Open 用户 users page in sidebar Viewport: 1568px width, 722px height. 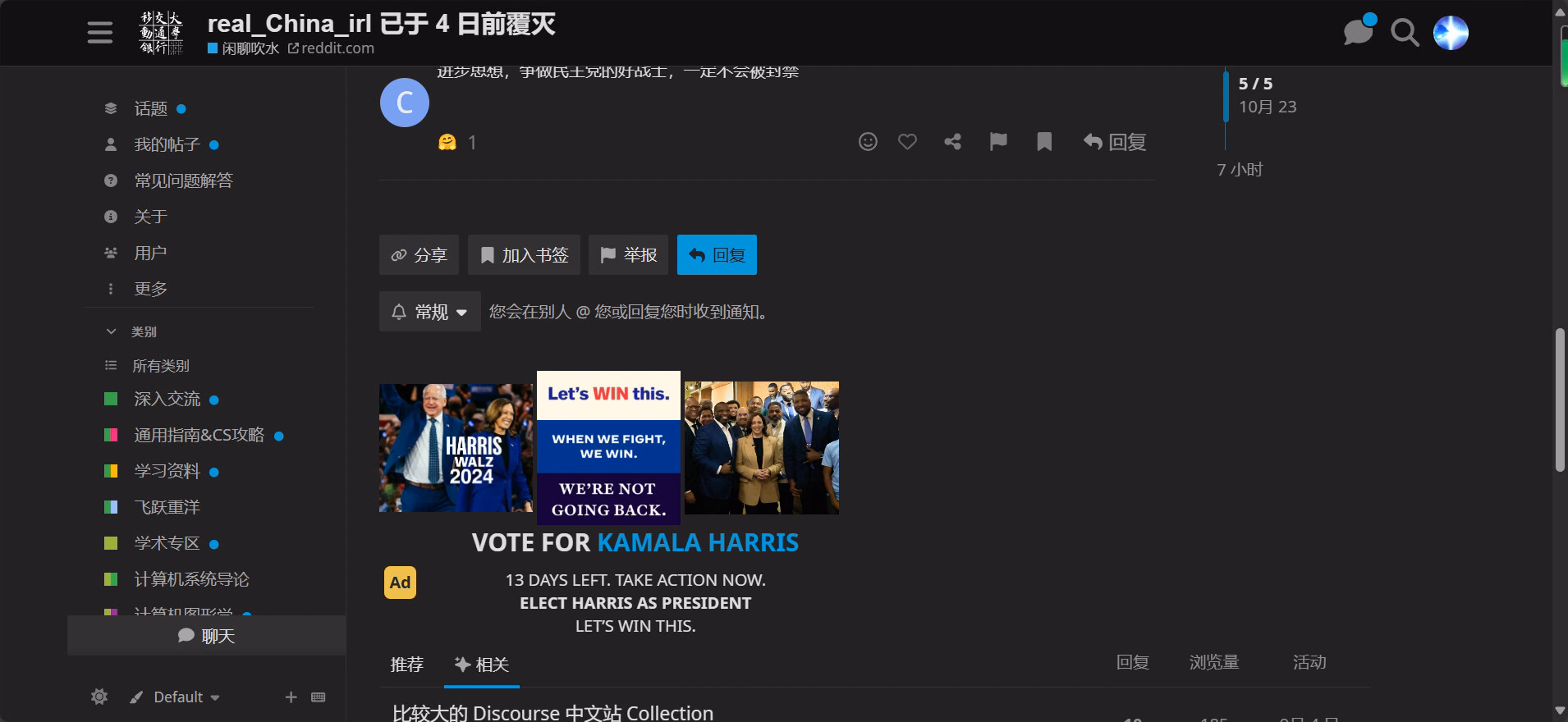(x=150, y=253)
